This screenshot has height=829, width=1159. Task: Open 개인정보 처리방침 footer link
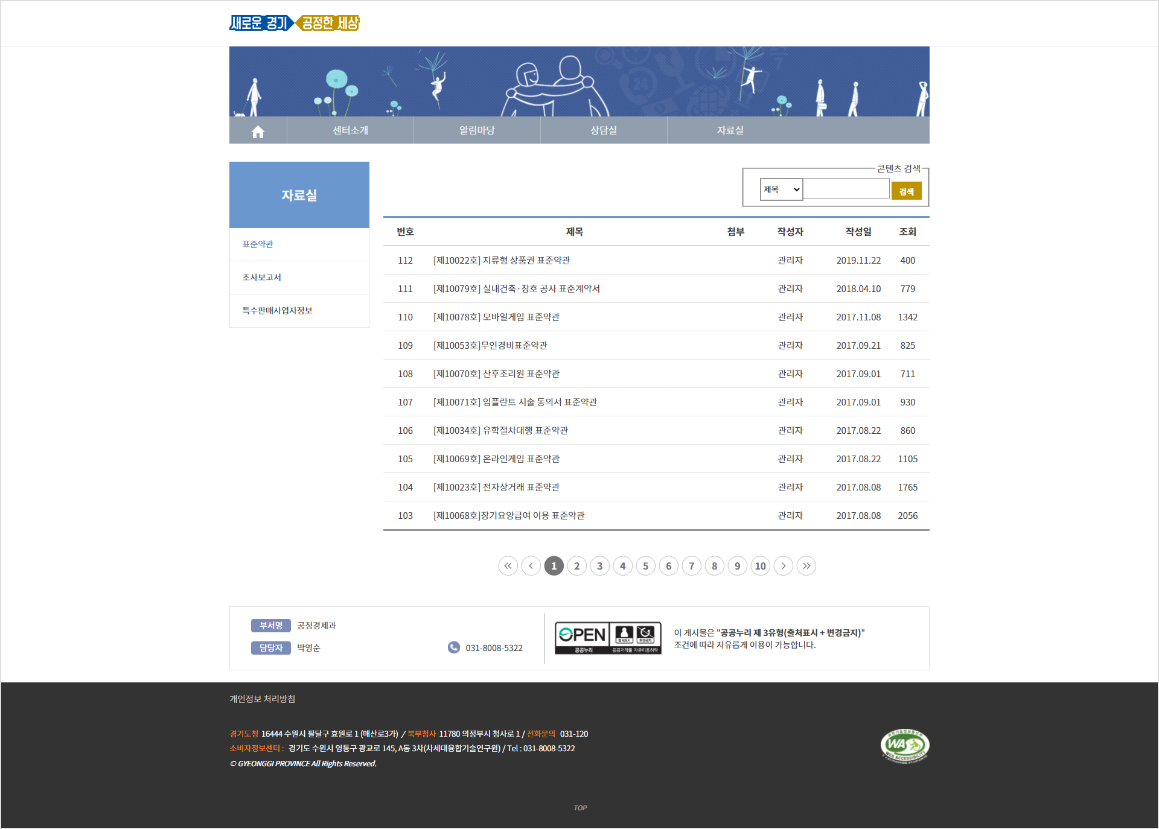(x=262, y=699)
